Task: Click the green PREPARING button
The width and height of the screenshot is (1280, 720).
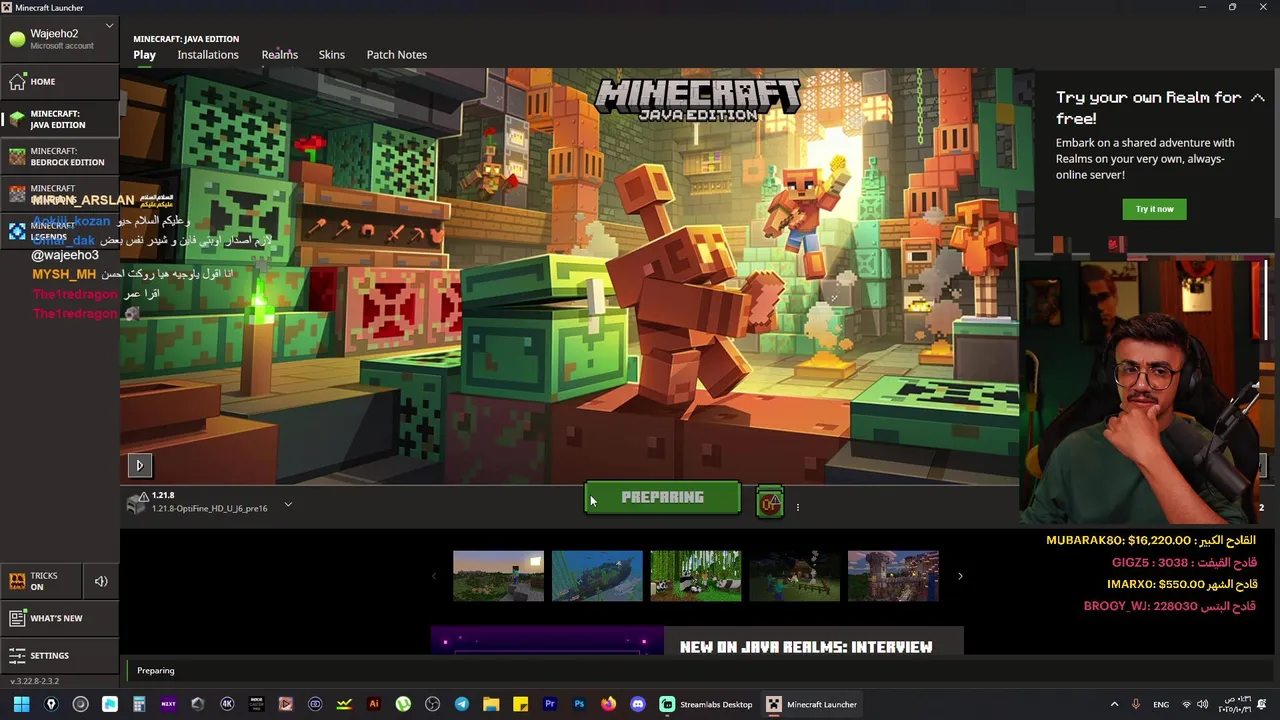Action: [x=662, y=498]
